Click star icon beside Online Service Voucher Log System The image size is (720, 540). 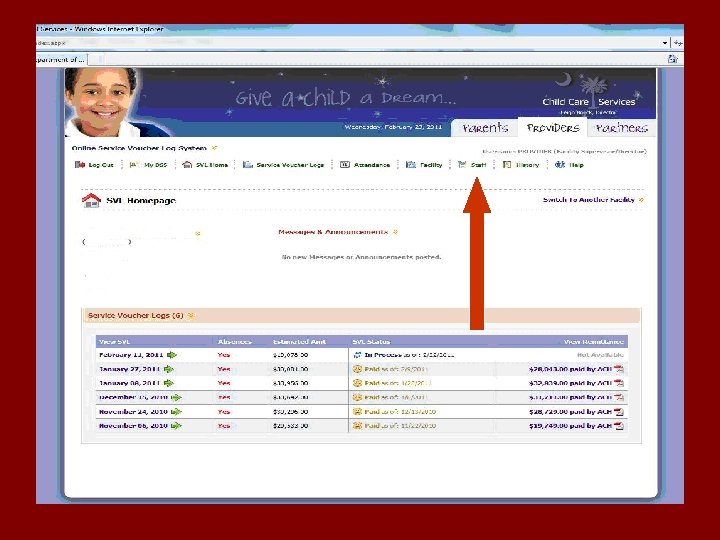click(x=214, y=148)
